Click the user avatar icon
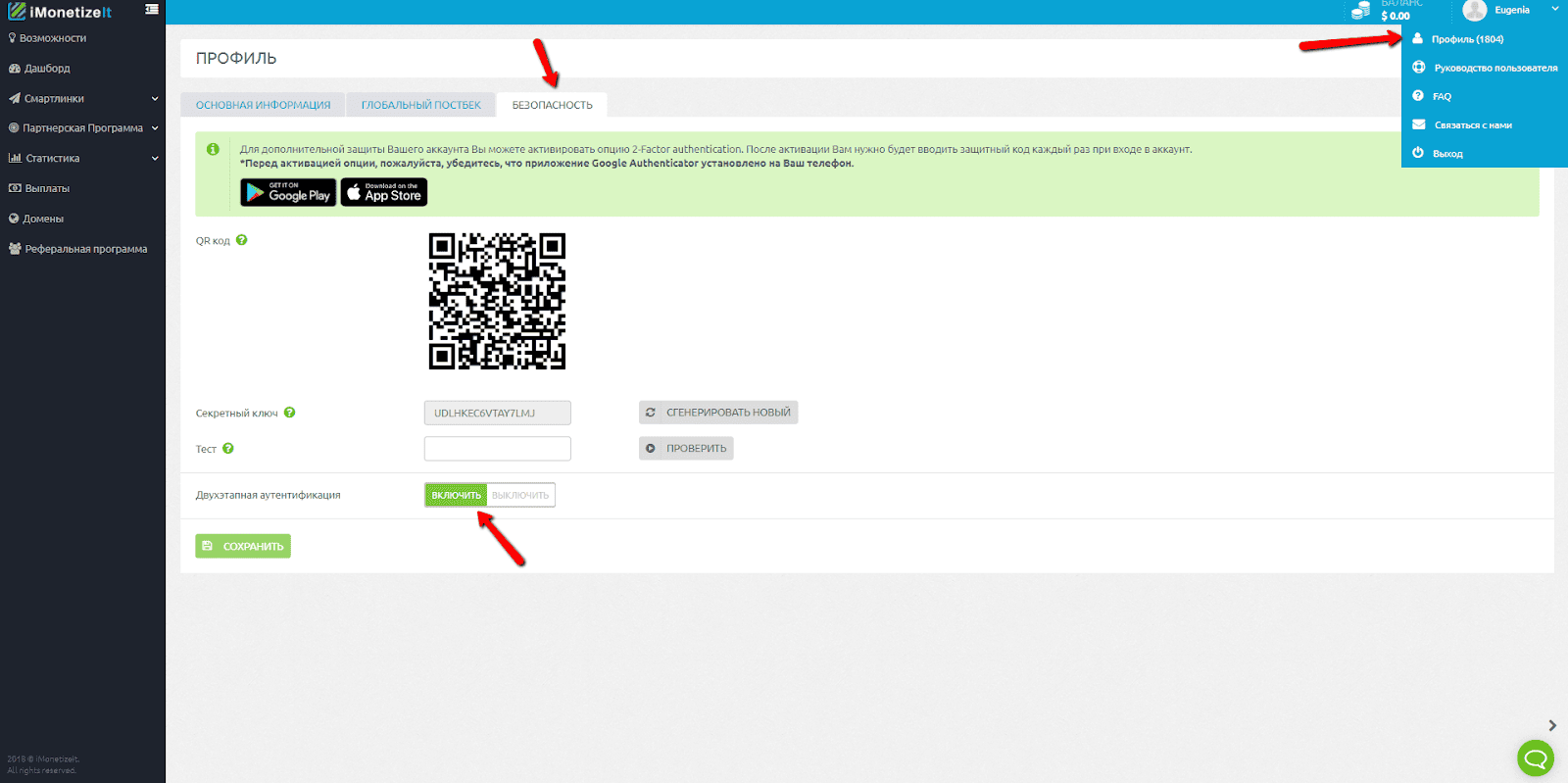Screen dimensions: 1568x783 pyautogui.click(x=1474, y=11)
